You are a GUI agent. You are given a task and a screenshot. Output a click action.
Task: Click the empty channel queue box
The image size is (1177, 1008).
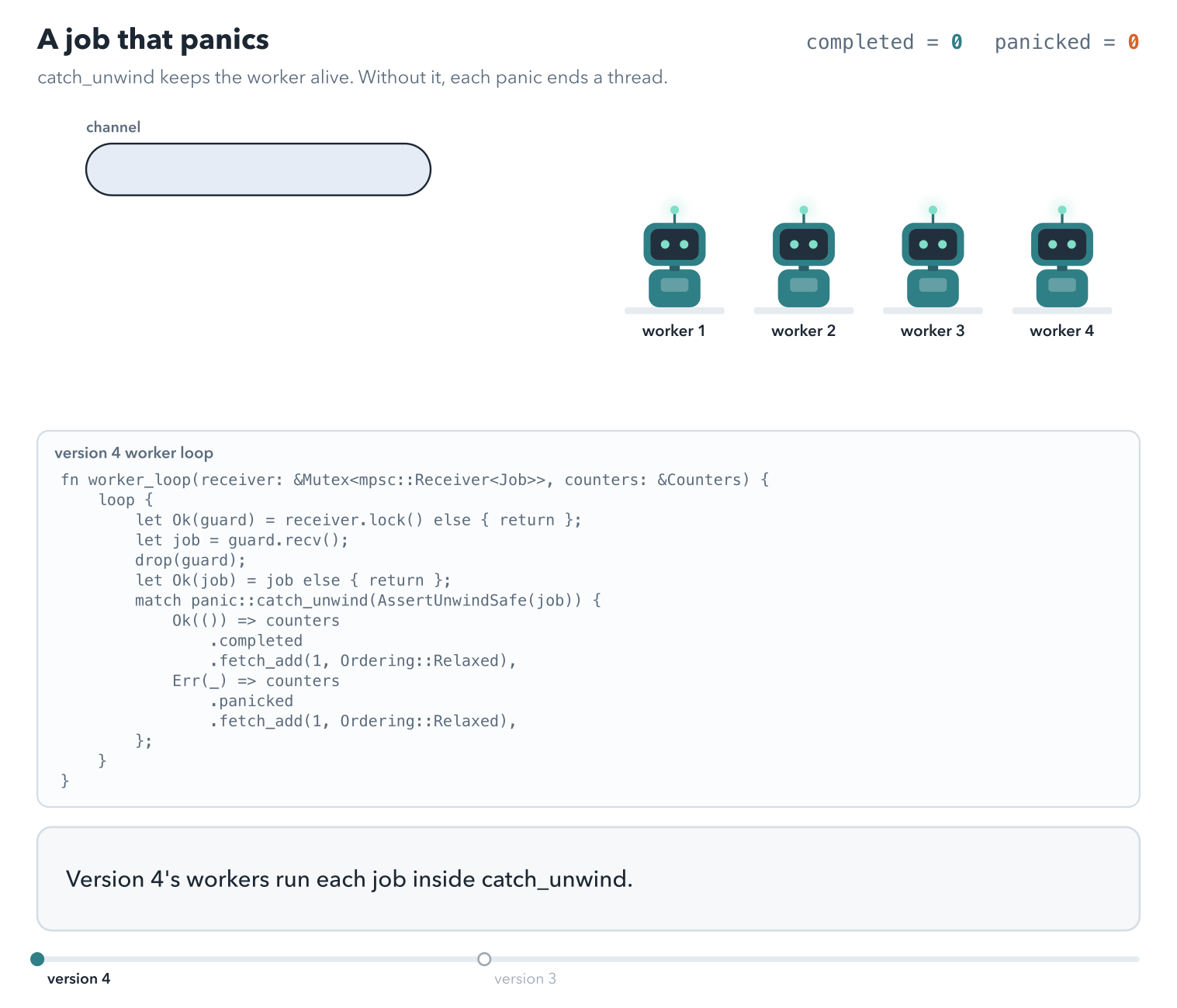point(258,169)
